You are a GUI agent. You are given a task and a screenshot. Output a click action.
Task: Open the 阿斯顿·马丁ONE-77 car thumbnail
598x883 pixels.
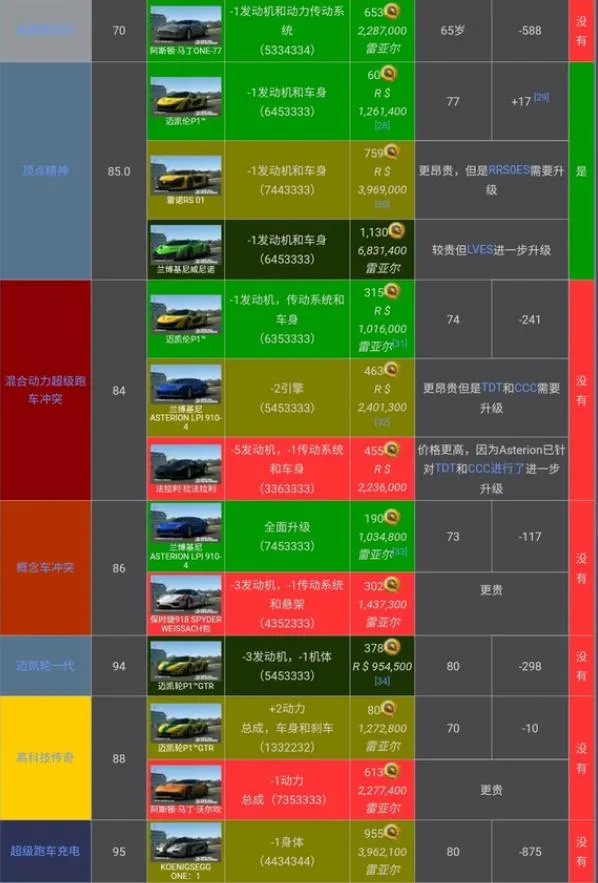[186, 25]
